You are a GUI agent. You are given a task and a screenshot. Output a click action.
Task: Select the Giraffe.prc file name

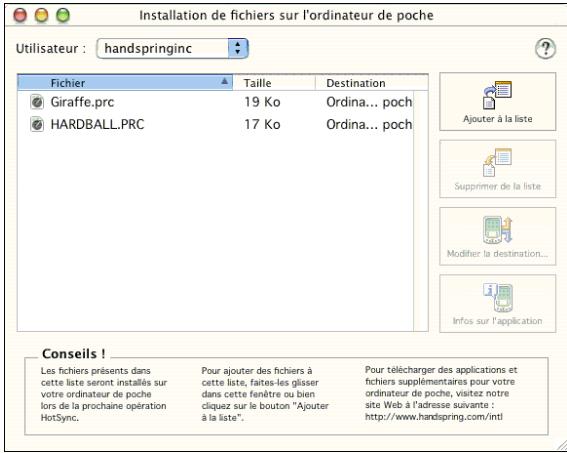tap(82, 102)
